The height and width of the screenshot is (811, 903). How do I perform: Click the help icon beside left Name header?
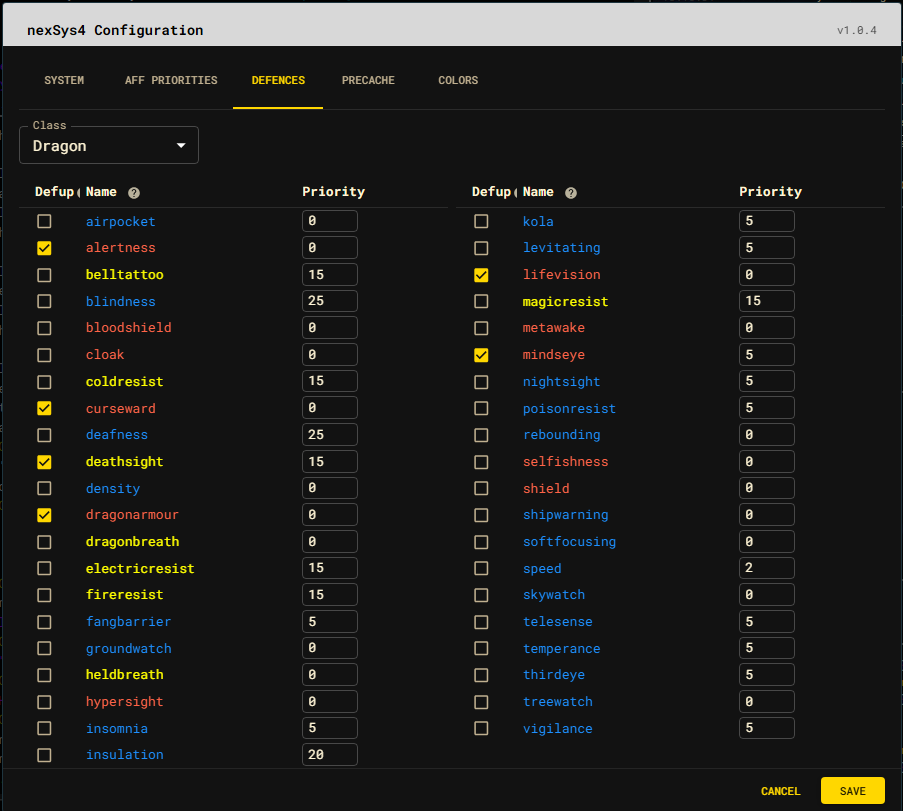[134, 193]
